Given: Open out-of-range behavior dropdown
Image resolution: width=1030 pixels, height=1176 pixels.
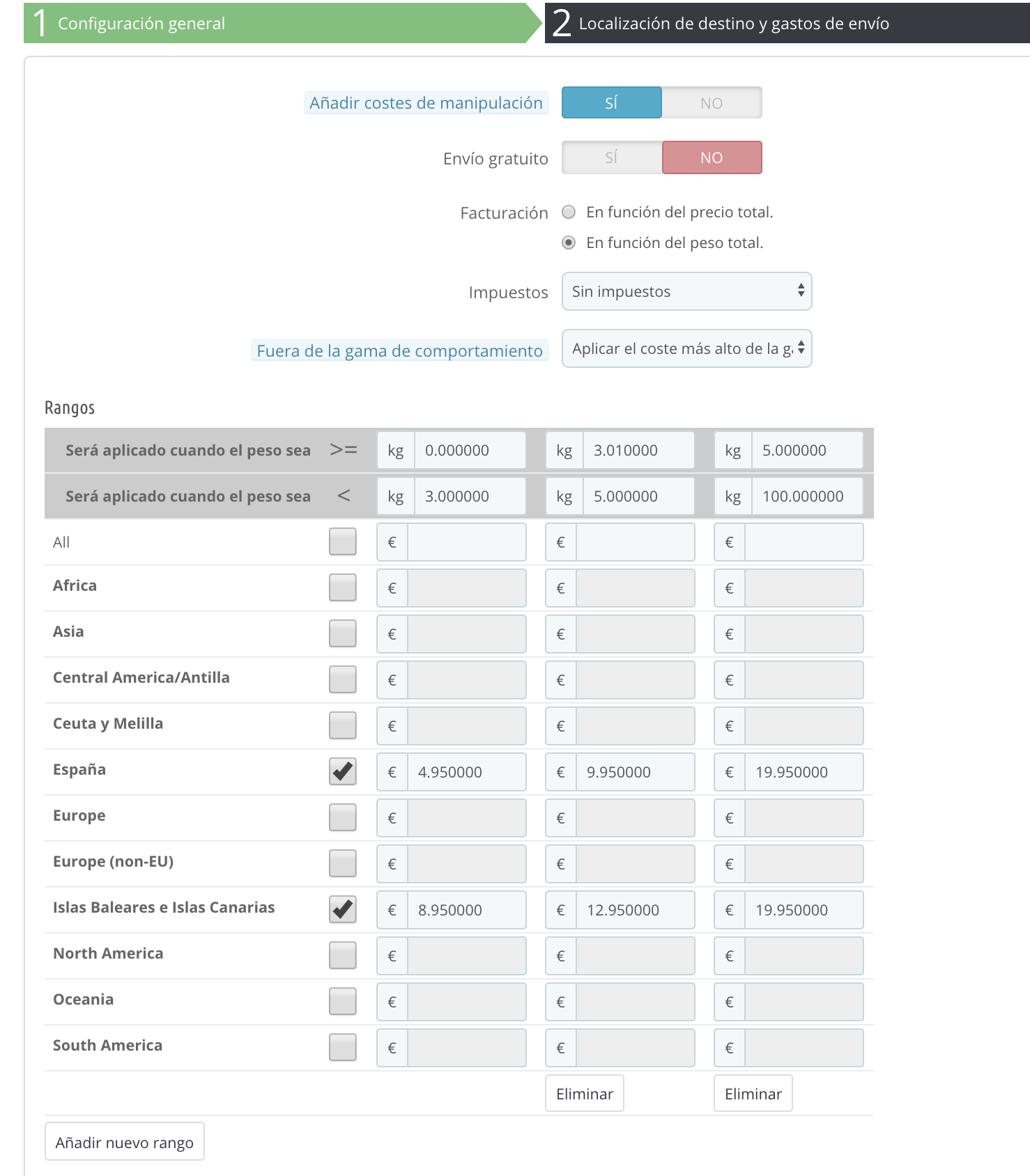Looking at the screenshot, I should (x=686, y=348).
